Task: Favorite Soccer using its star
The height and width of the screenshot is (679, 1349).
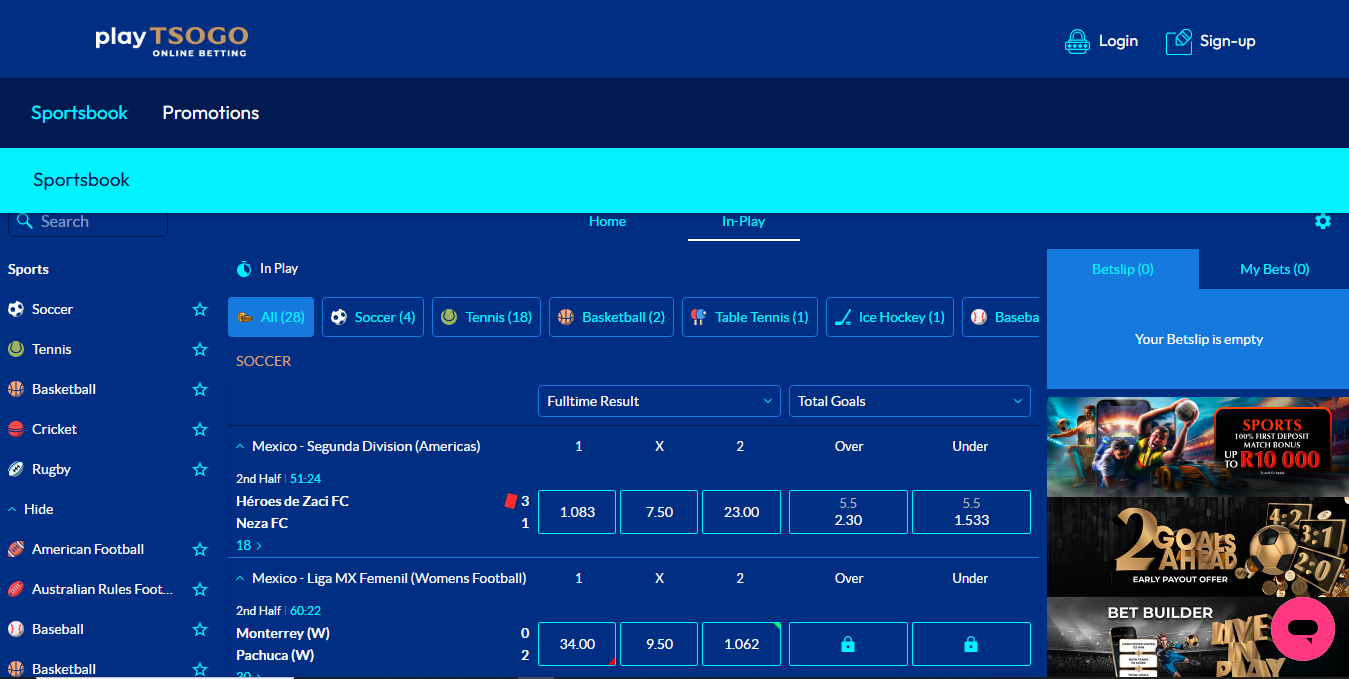Action: click(x=200, y=310)
